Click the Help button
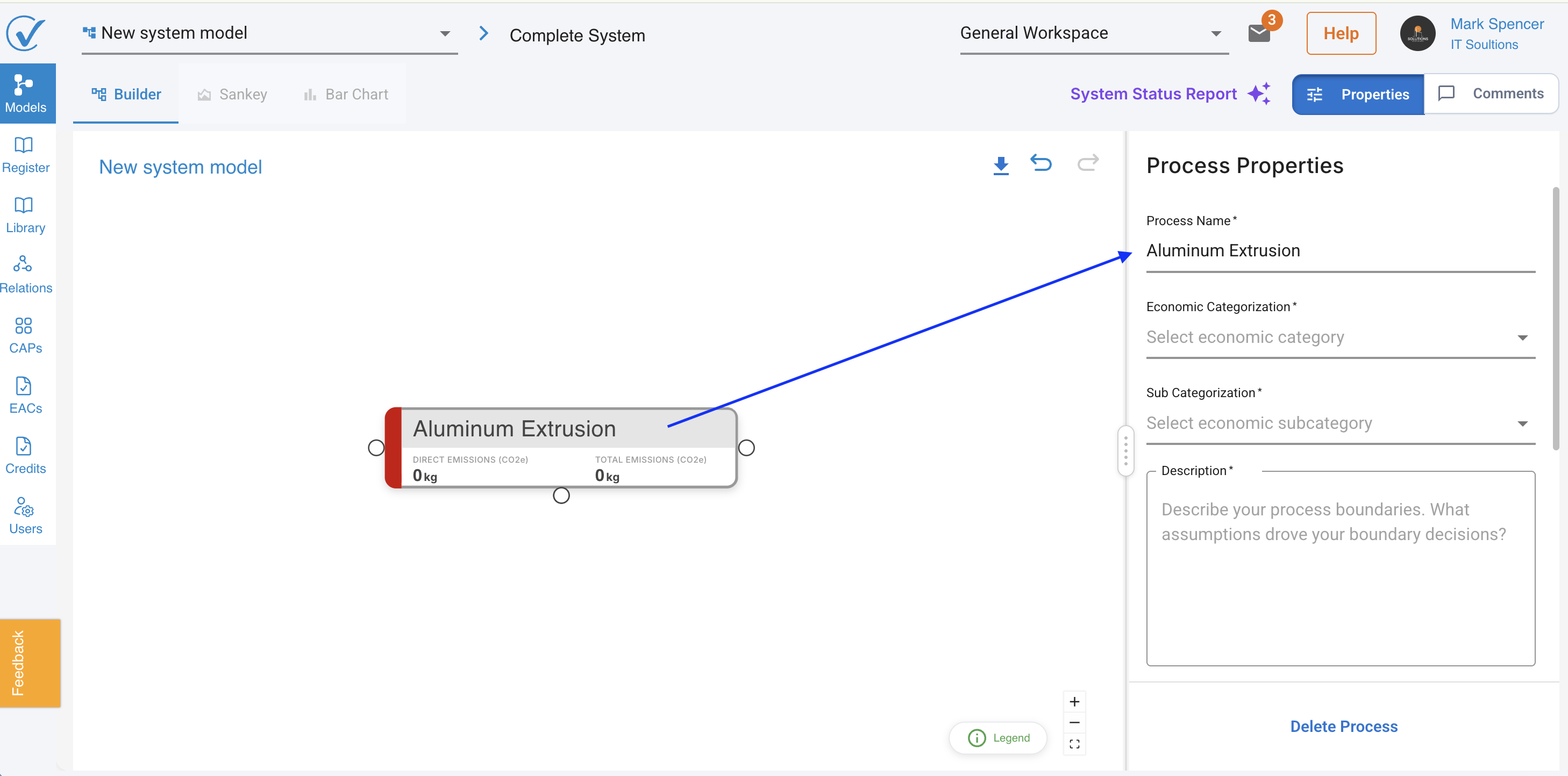Image resolution: width=1568 pixels, height=776 pixels. pos(1341,33)
